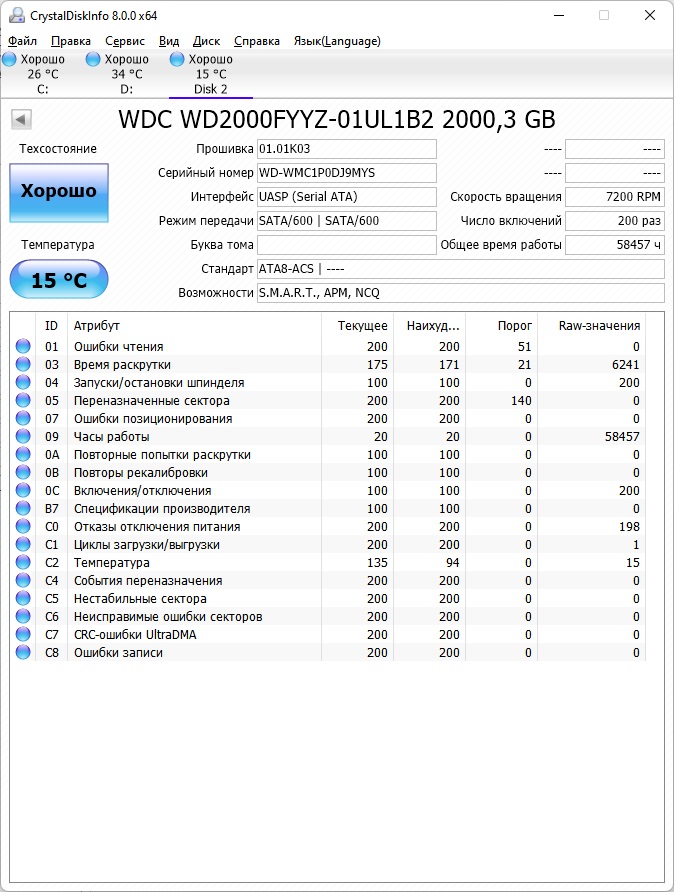Click the CrystalDiskInfo title bar app icon
675x892 pixels.
point(16,15)
